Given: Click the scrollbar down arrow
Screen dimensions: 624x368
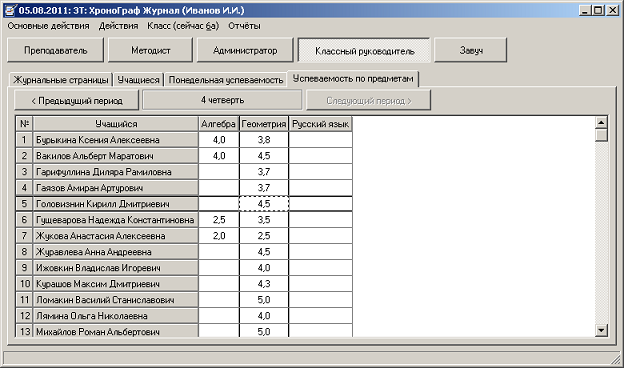Looking at the screenshot, I should pos(601,330).
